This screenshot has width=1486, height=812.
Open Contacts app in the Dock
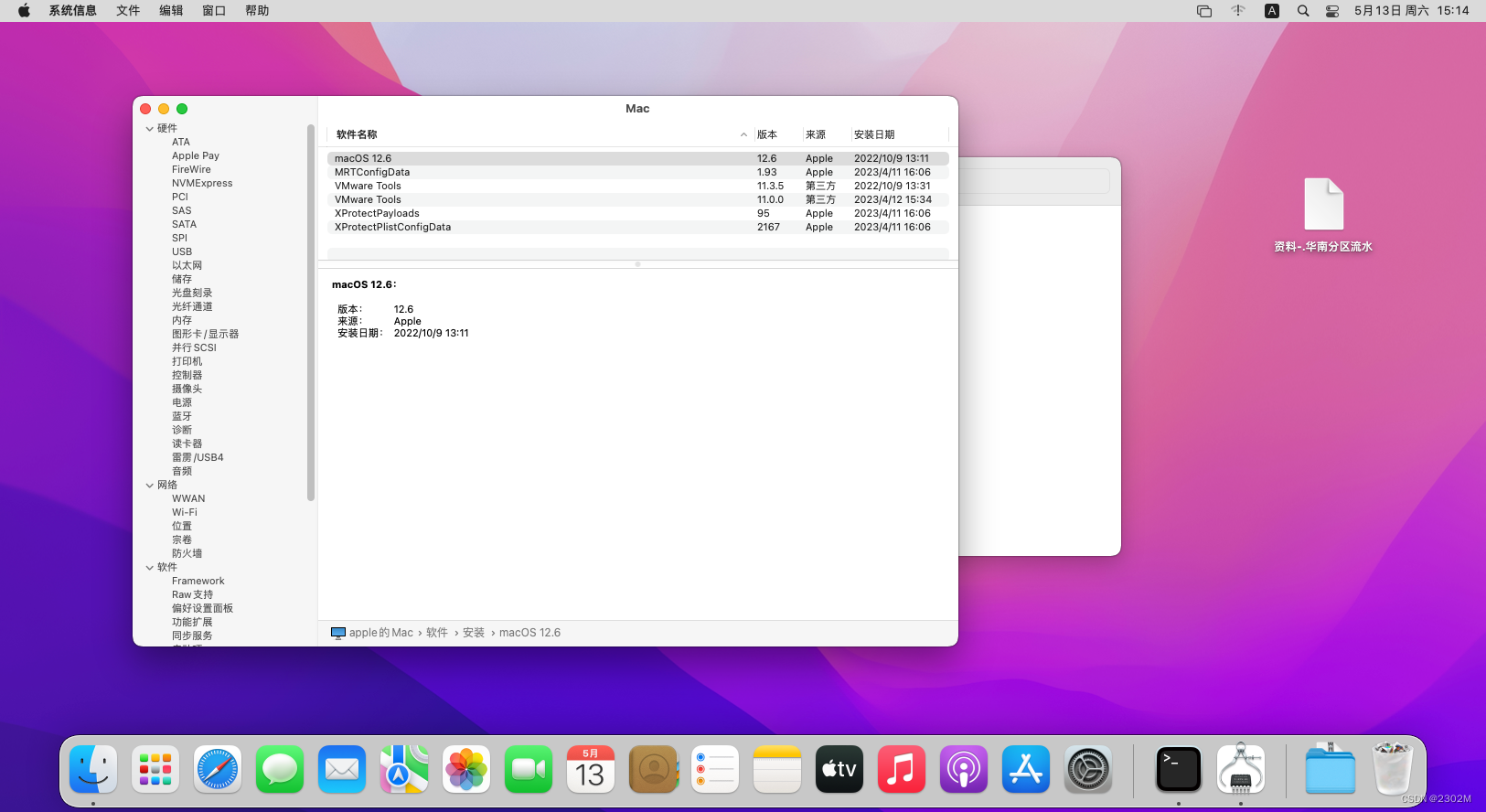[x=653, y=769]
